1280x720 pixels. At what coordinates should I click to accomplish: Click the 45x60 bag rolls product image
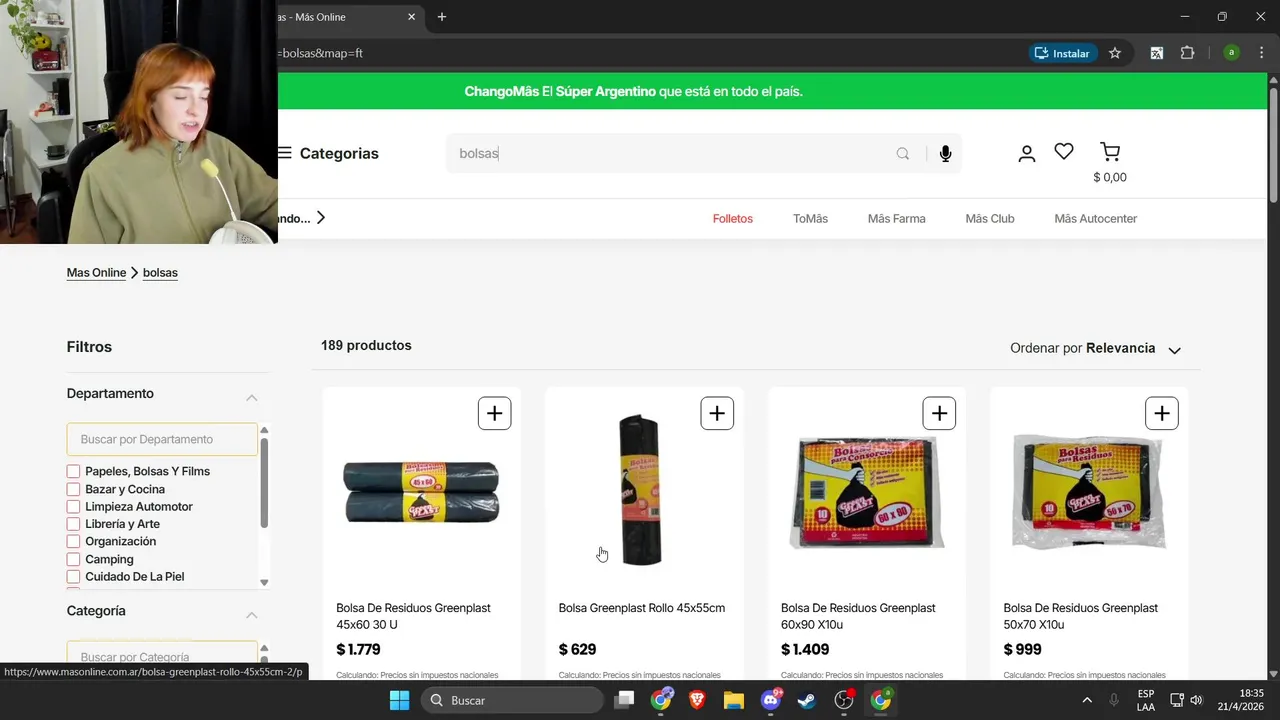click(421, 491)
